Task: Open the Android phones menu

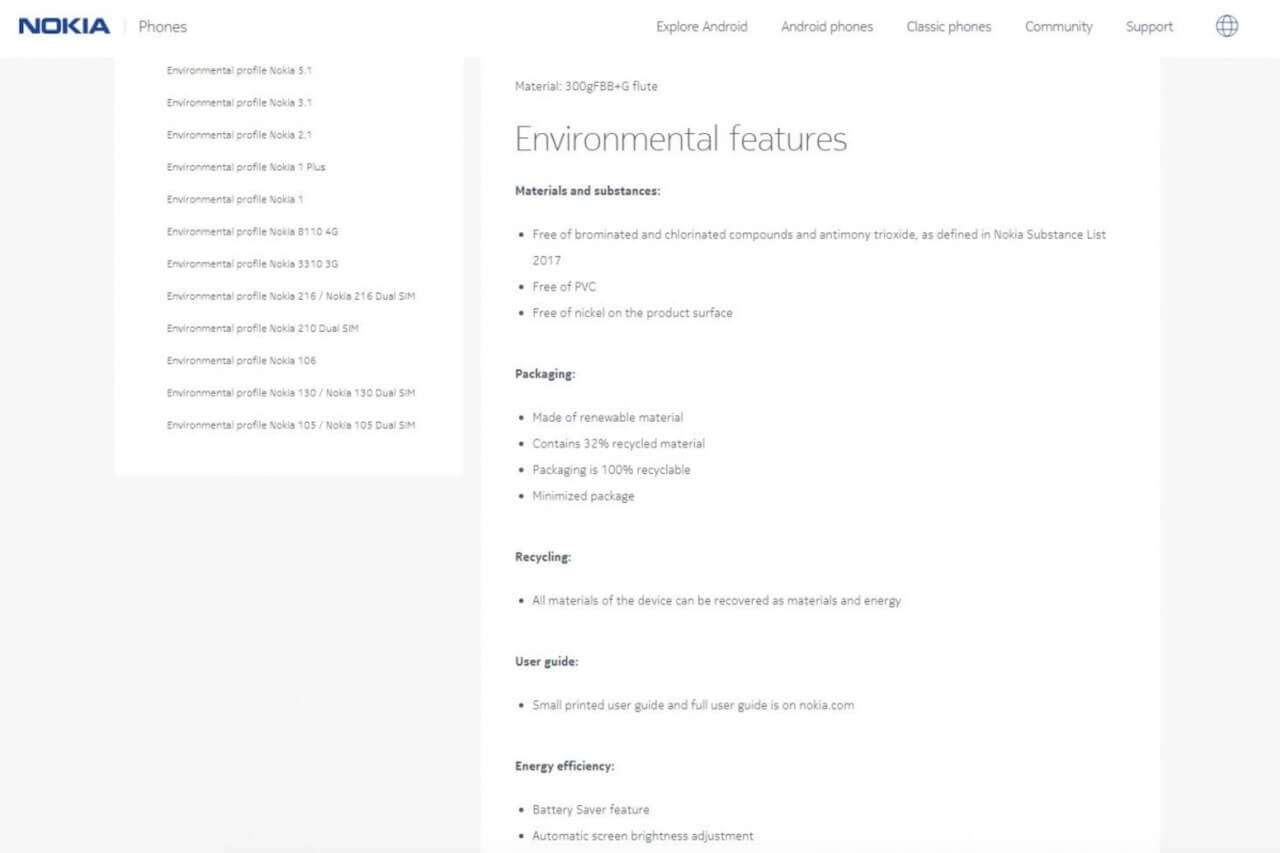Action: point(827,27)
